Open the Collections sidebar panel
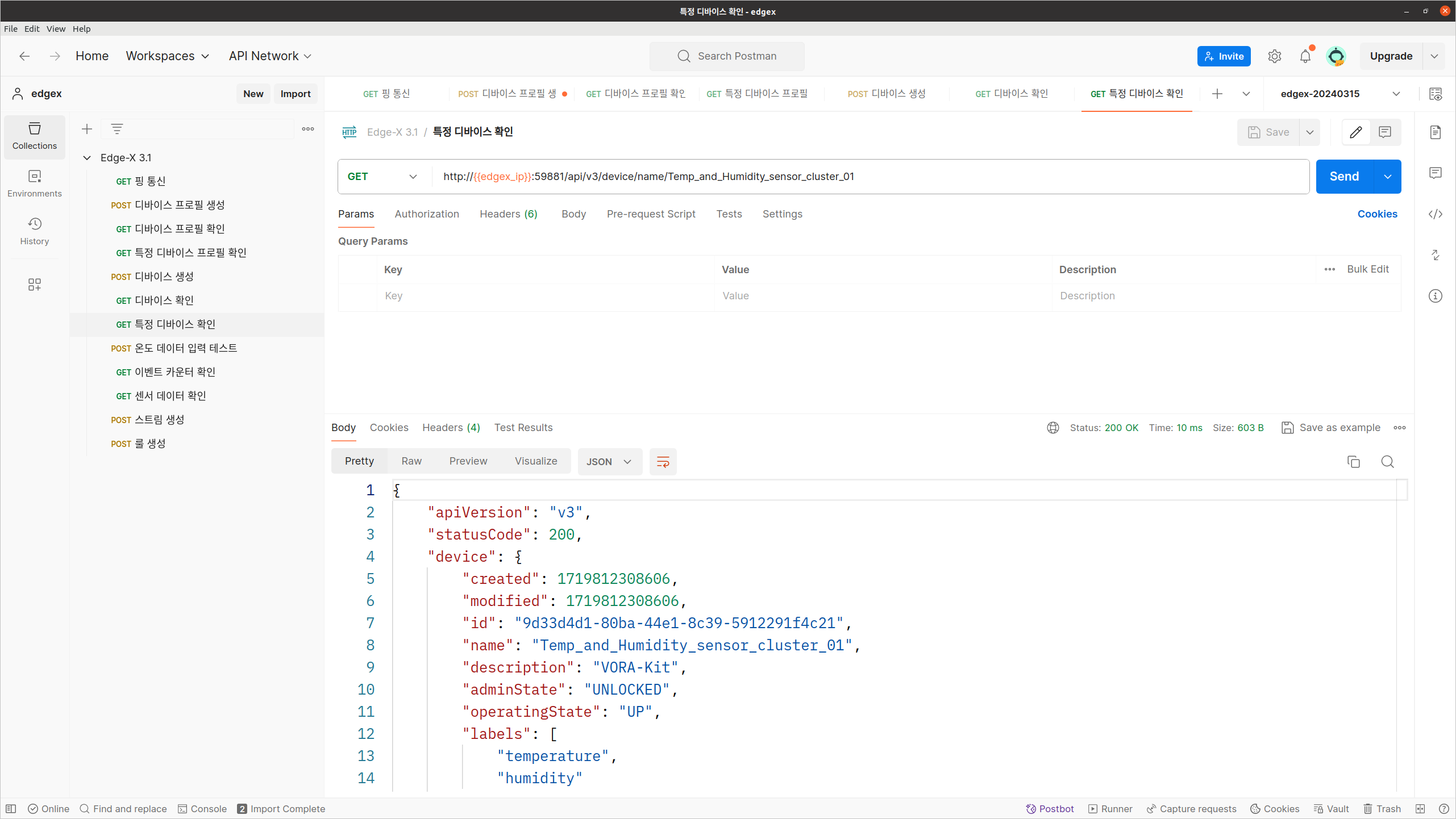The image size is (1456, 819). [x=35, y=136]
